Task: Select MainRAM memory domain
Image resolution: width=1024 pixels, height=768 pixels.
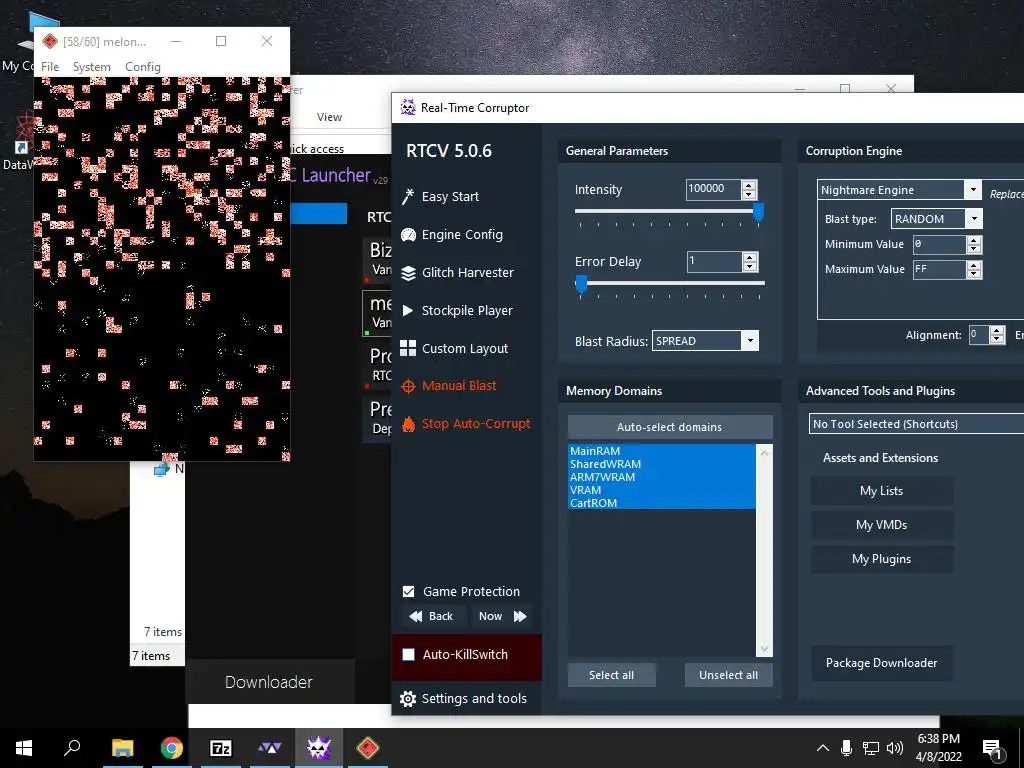Action: coord(662,451)
